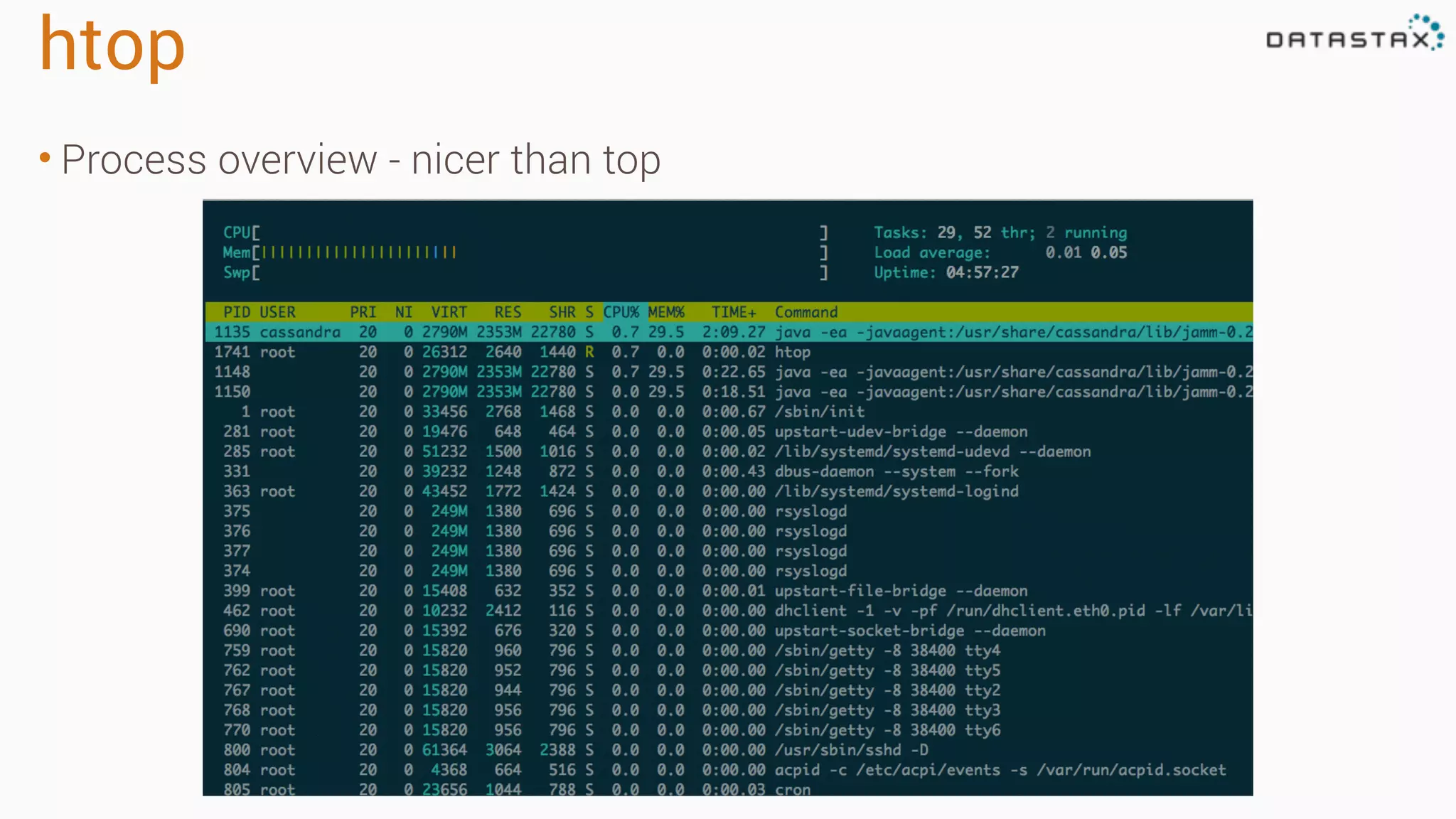Click the Load average readout
The width and height of the screenshot is (1456, 819).
(1000, 252)
